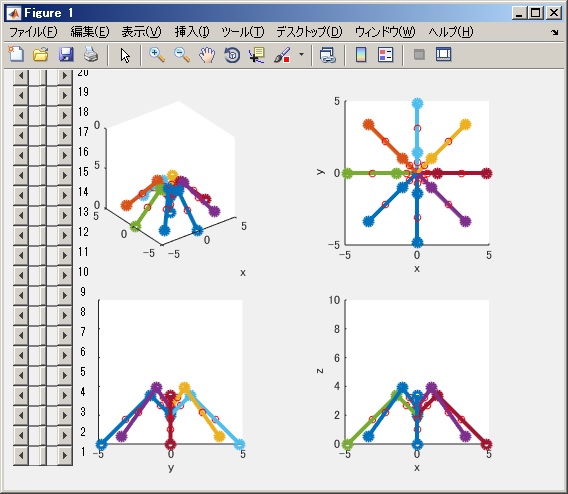This screenshot has width=568, height=494.
Task: Open file using the folder icon
Action: coord(41,55)
